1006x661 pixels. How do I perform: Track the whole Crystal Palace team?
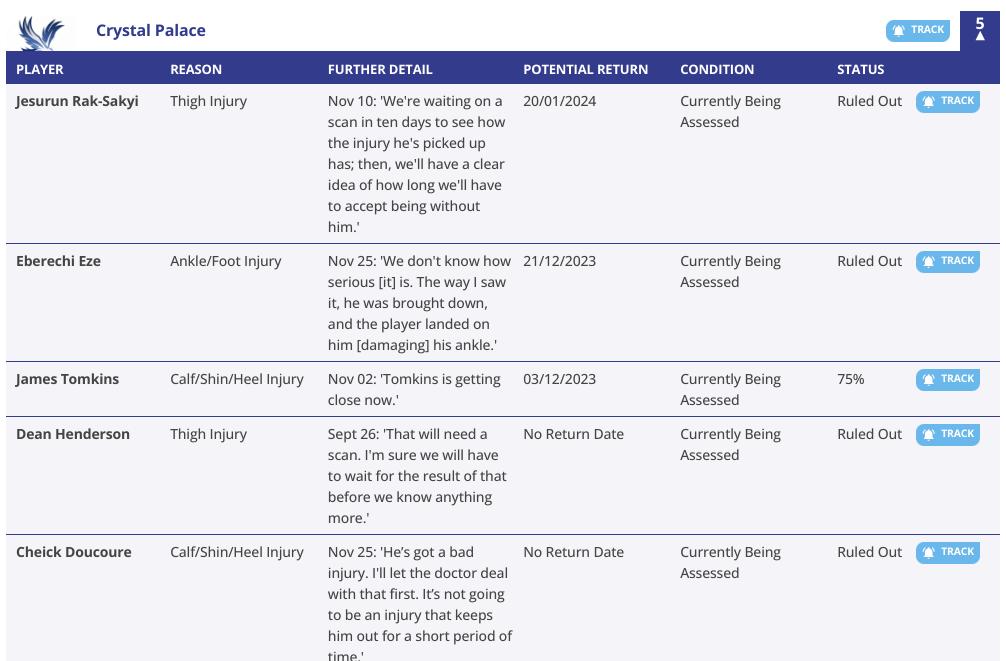(917, 30)
